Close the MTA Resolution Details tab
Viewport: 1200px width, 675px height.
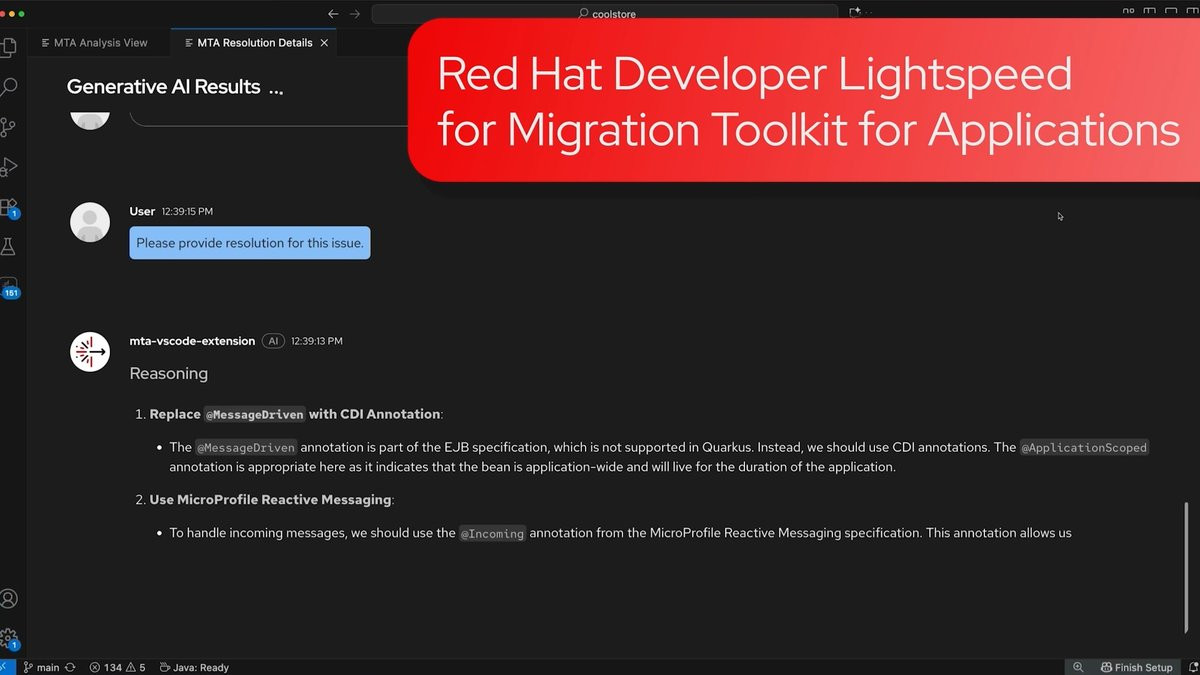click(324, 43)
